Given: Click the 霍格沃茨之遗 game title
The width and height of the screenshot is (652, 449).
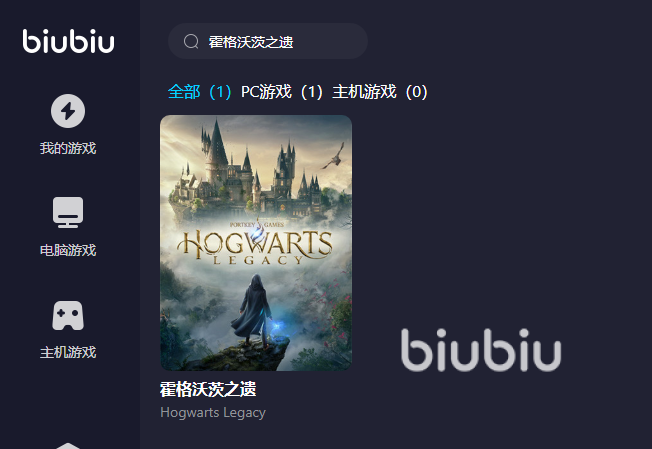Looking at the screenshot, I should coord(208,389).
